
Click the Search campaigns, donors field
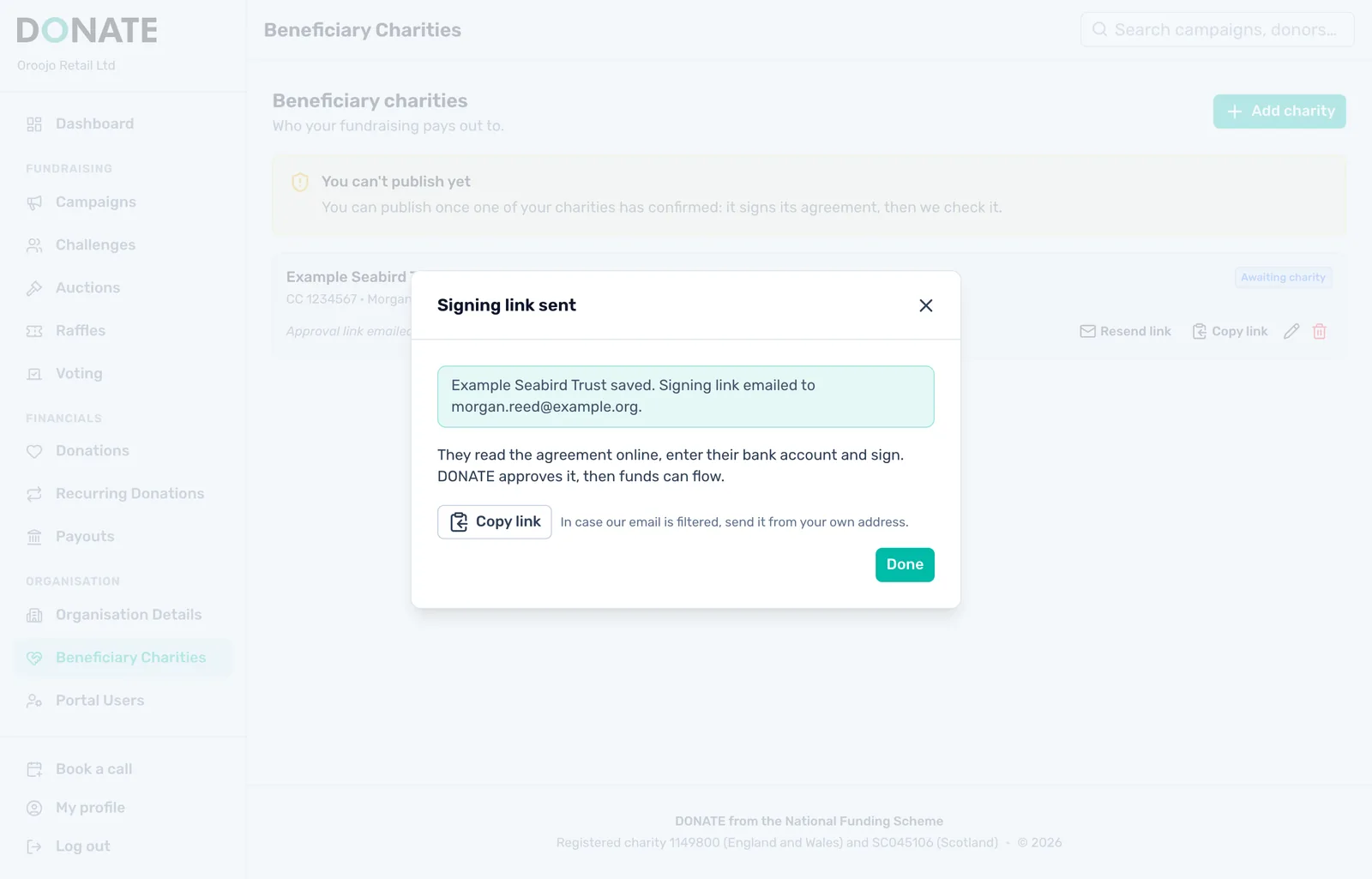pos(1218,29)
